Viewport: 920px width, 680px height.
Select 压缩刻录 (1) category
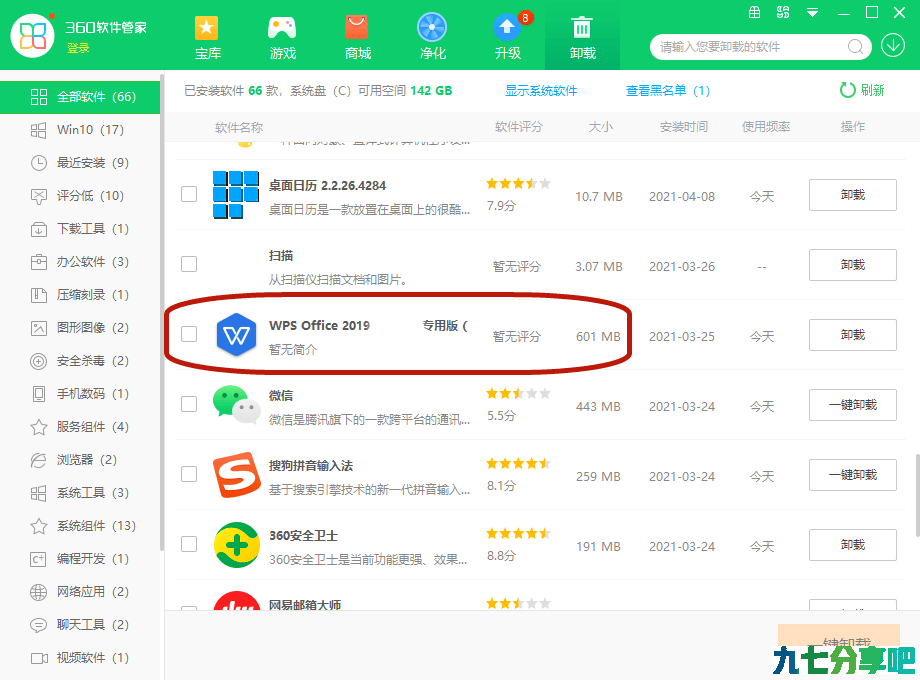pos(80,295)
